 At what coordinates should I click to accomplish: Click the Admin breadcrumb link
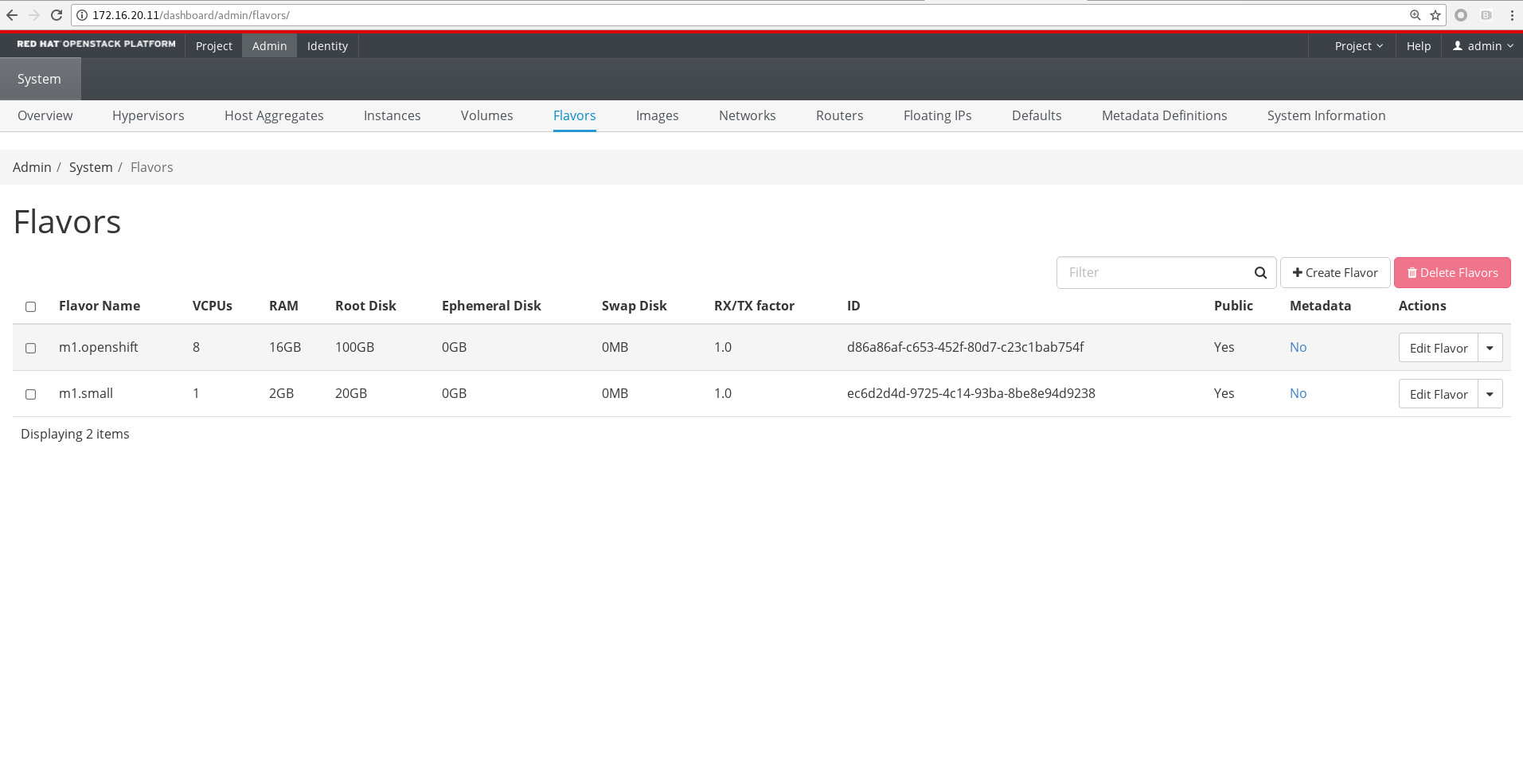point(32,167)
